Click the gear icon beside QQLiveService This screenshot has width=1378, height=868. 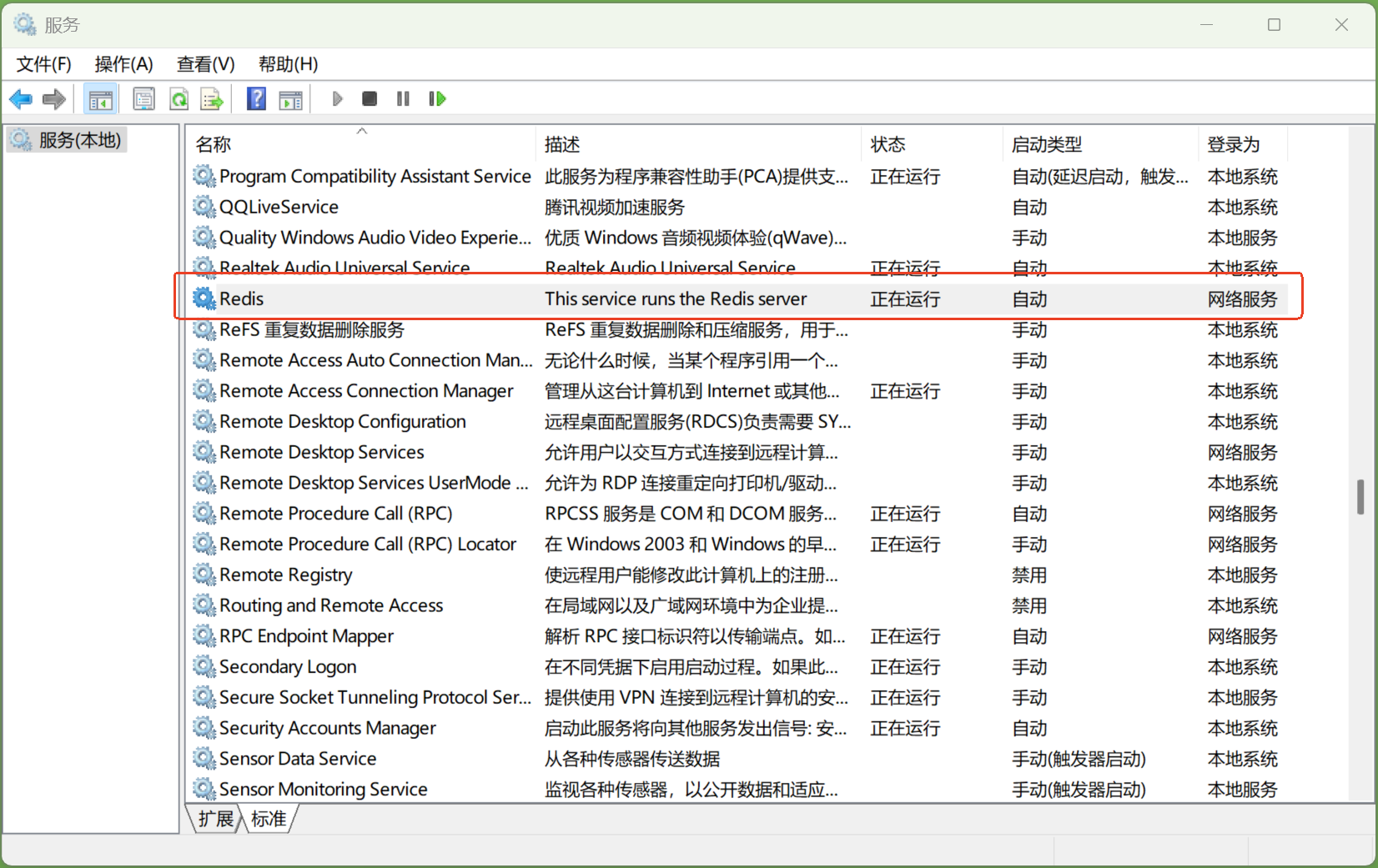[204, 206]
